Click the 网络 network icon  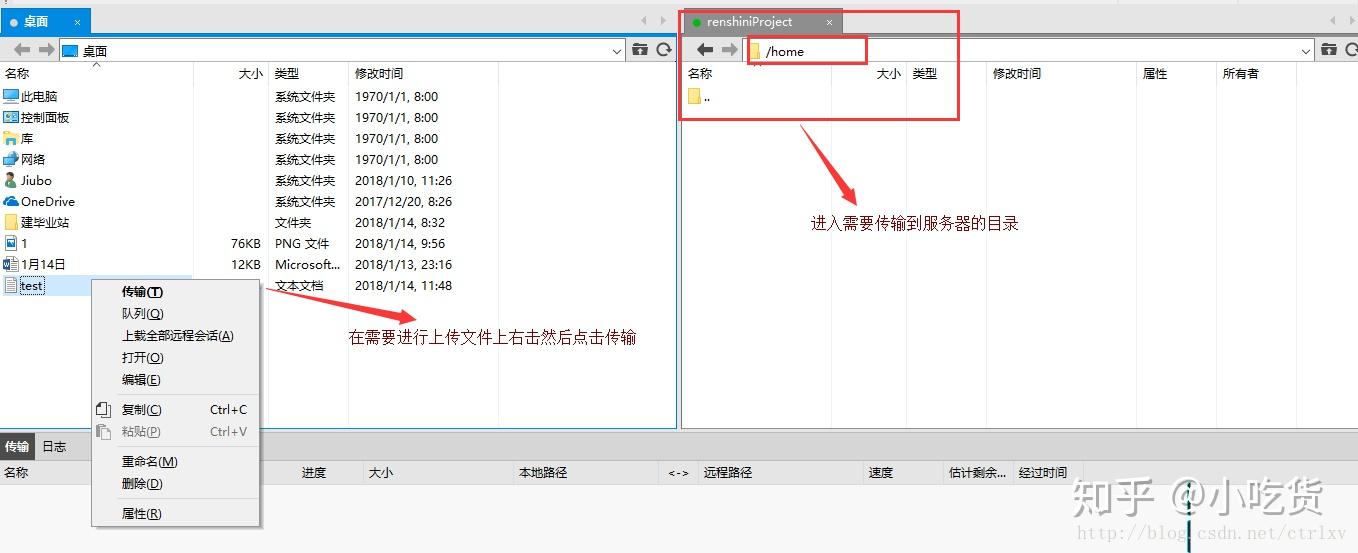(x=11, y=159)
